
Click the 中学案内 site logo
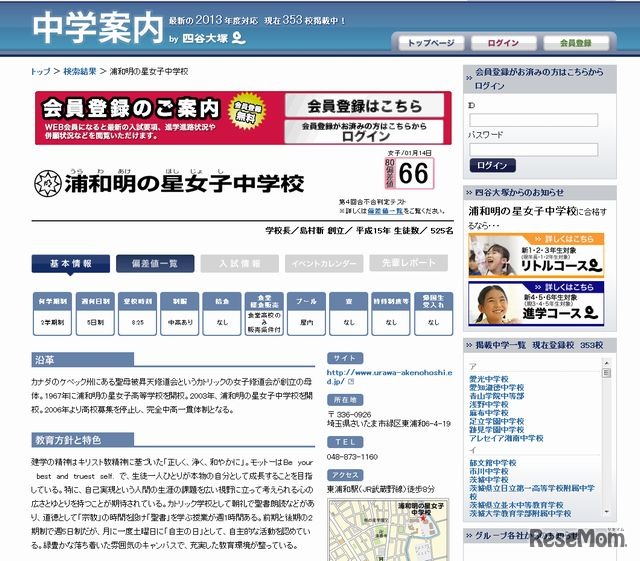point(98,28)
